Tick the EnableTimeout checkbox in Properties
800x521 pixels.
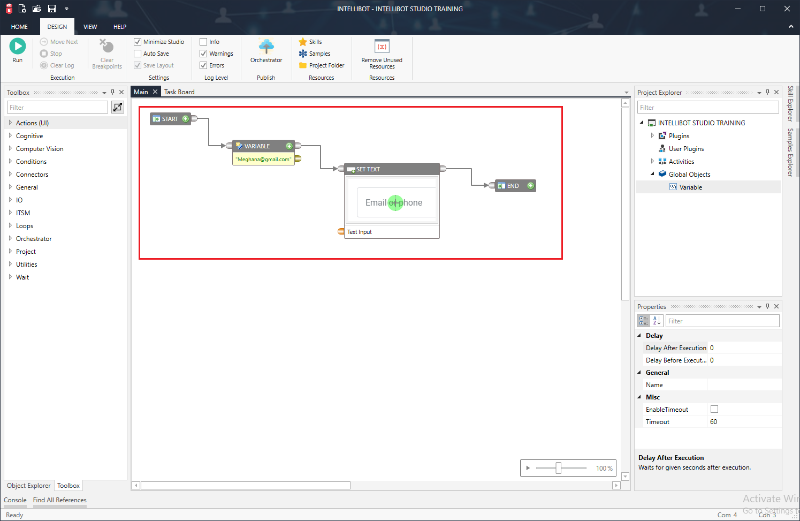(x=714, y=409)
